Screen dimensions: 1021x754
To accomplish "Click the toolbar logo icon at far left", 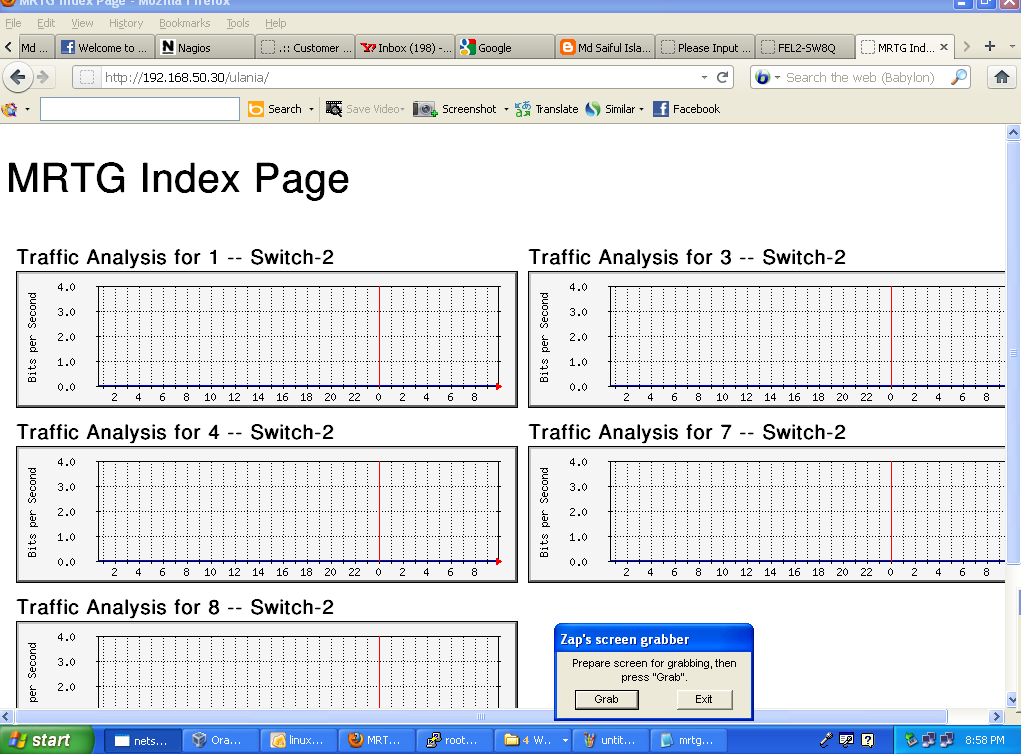I will (x=10, y=109).
